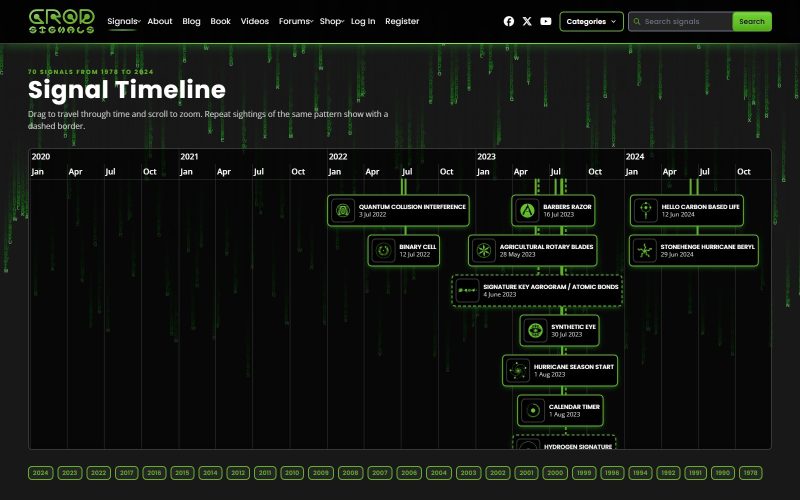Jump to year 1978 button

[x=751, y=473]
